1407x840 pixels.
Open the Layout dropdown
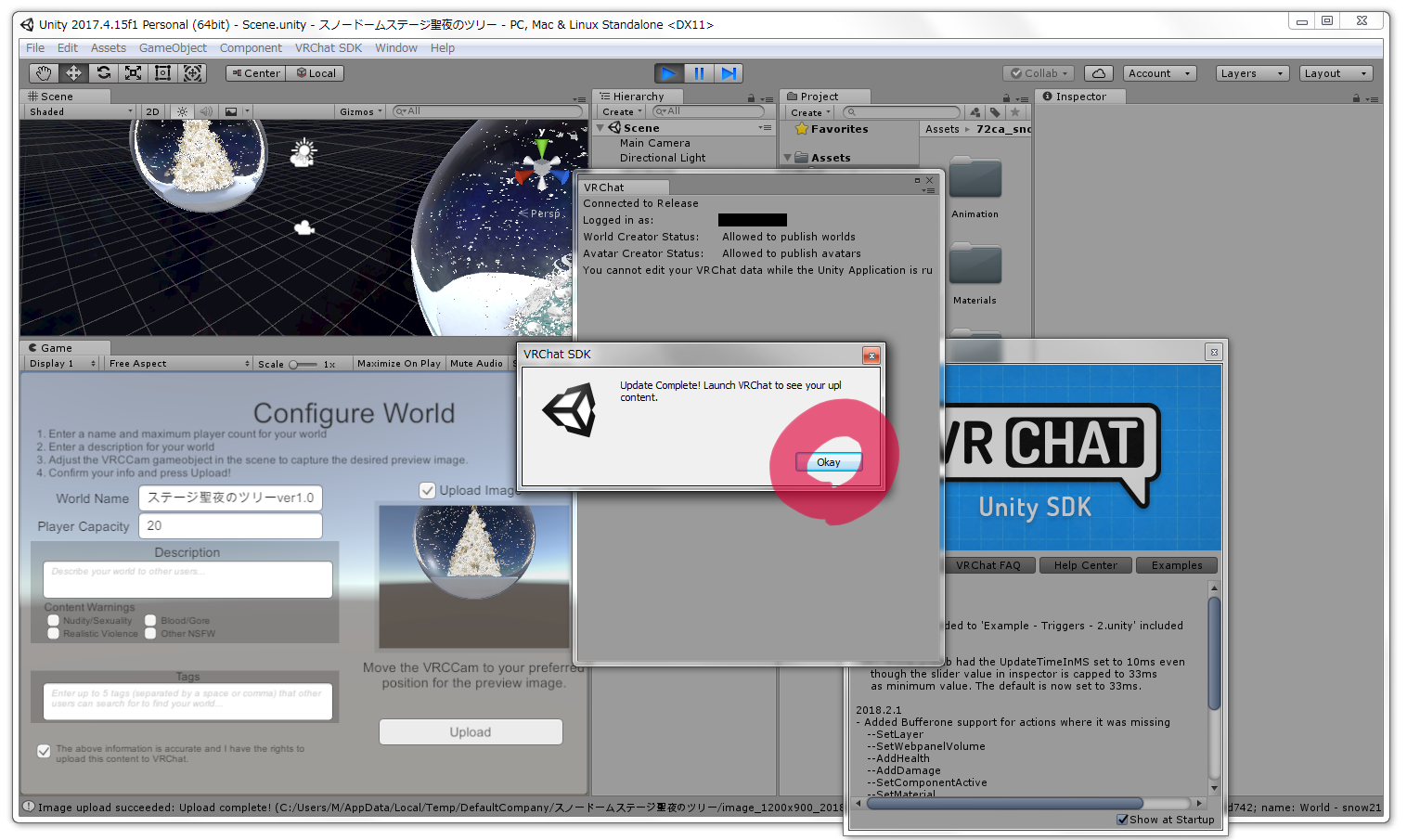(1336, 73)
